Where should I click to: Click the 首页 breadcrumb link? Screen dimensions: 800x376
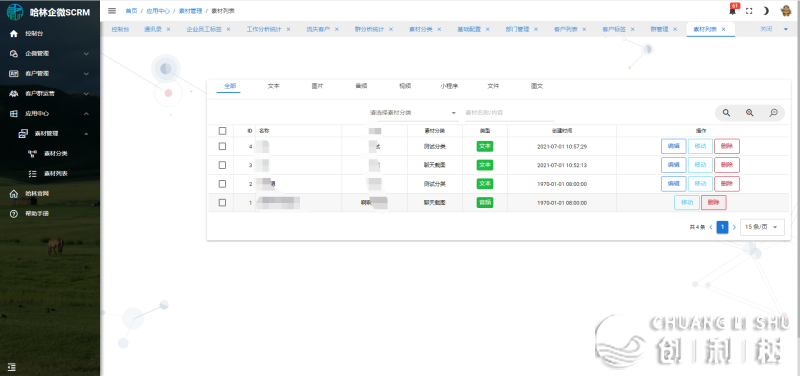pyautogui.click(x=131, y=11)
